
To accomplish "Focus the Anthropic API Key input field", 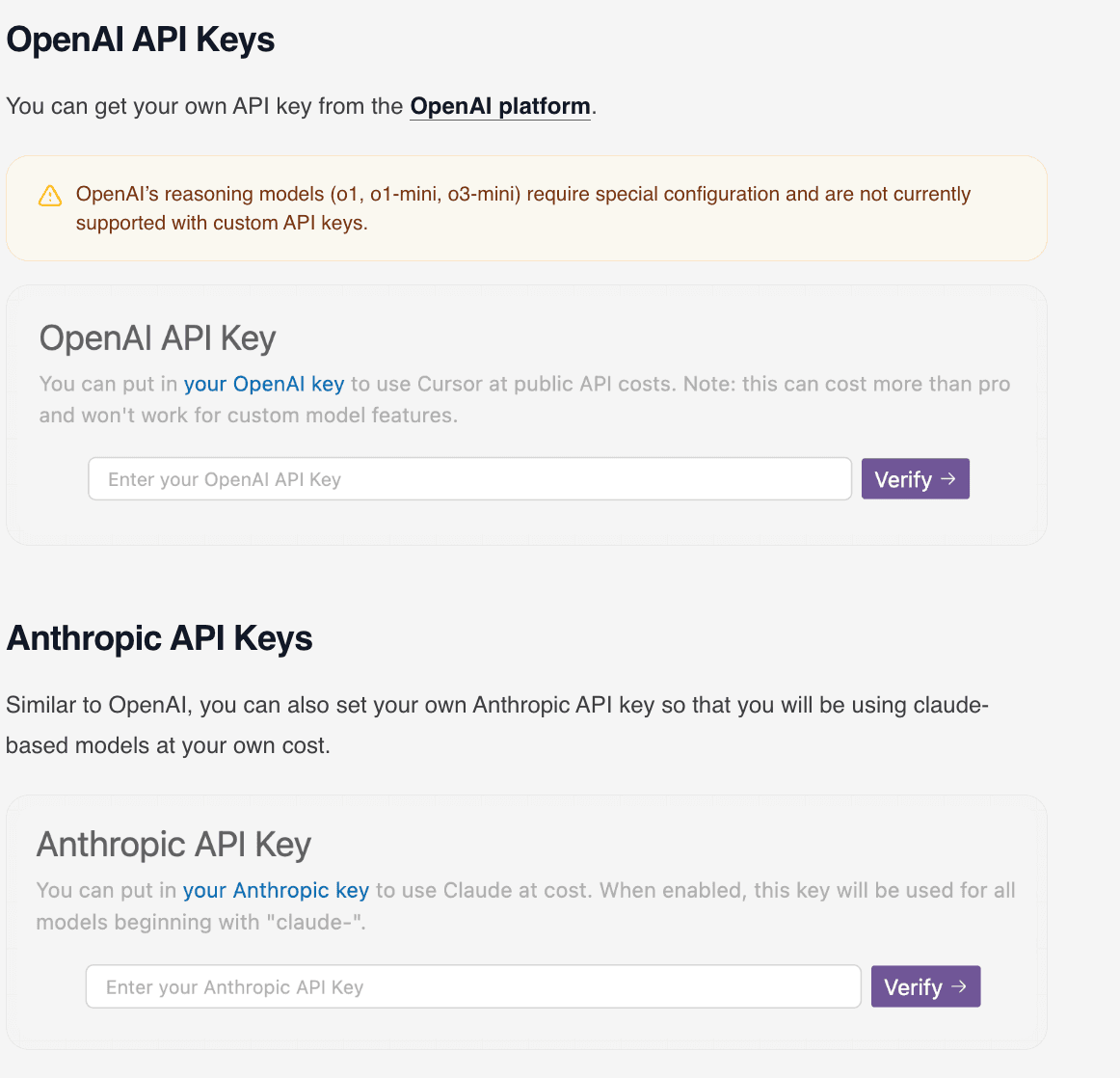I will (473, 986).
